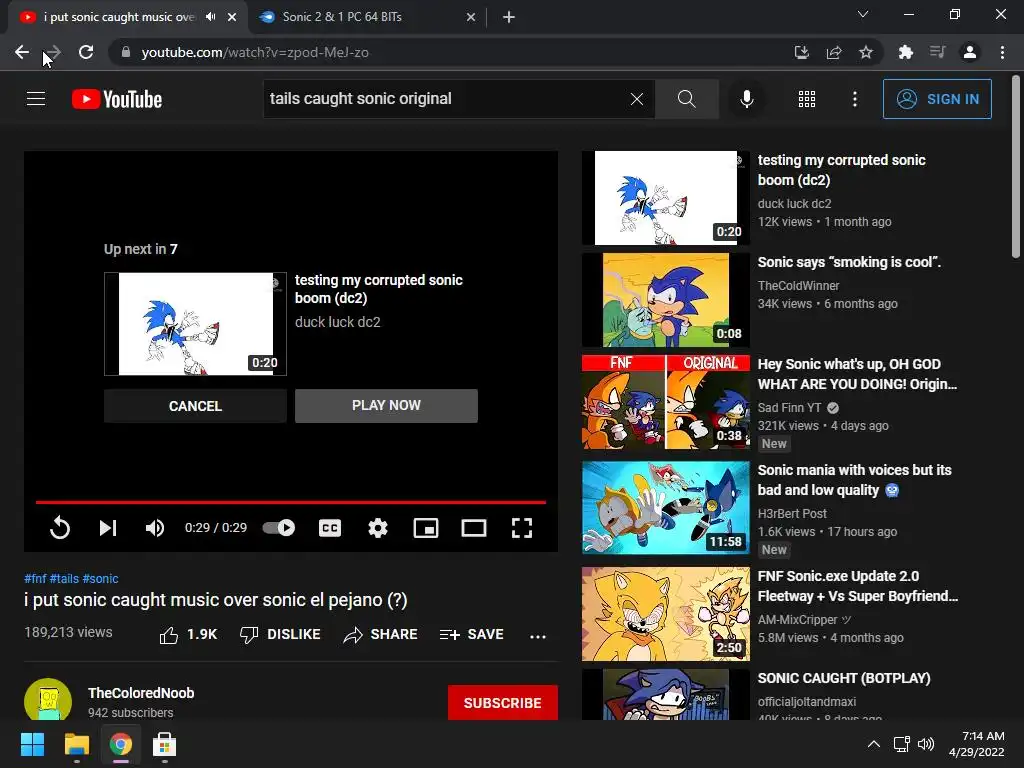Click the address bar URL

coord(255,52)
